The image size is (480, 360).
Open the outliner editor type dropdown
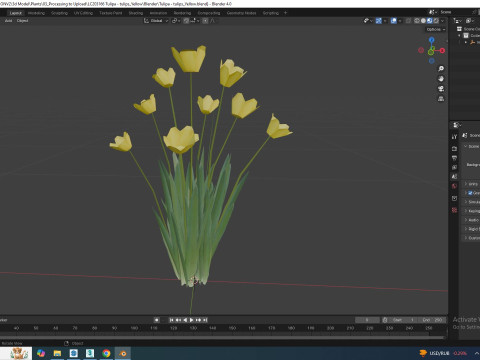coord(457,21)
